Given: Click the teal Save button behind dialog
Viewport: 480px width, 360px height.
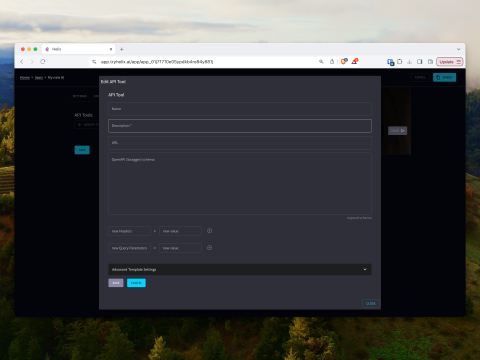Looking at the screenshot, I should pos(82,150).
